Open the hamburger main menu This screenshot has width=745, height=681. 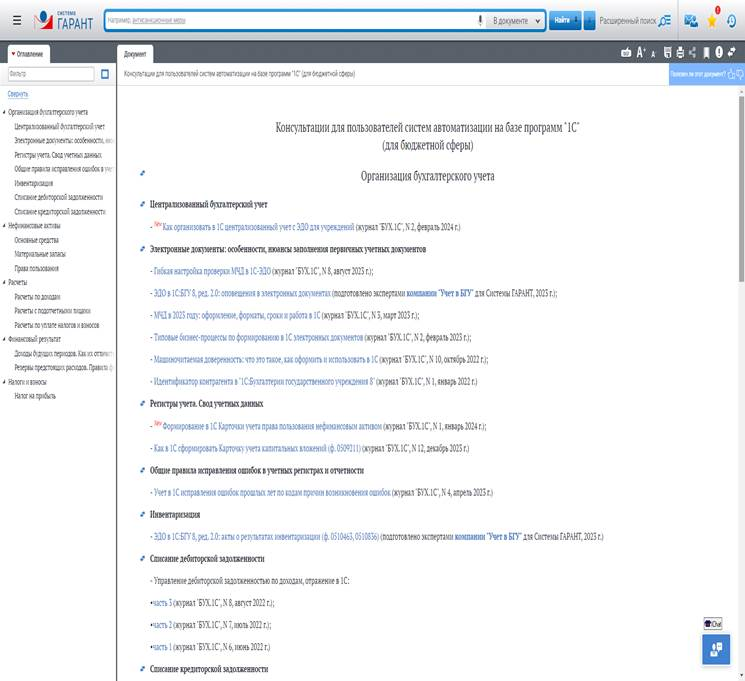point(17,20)
